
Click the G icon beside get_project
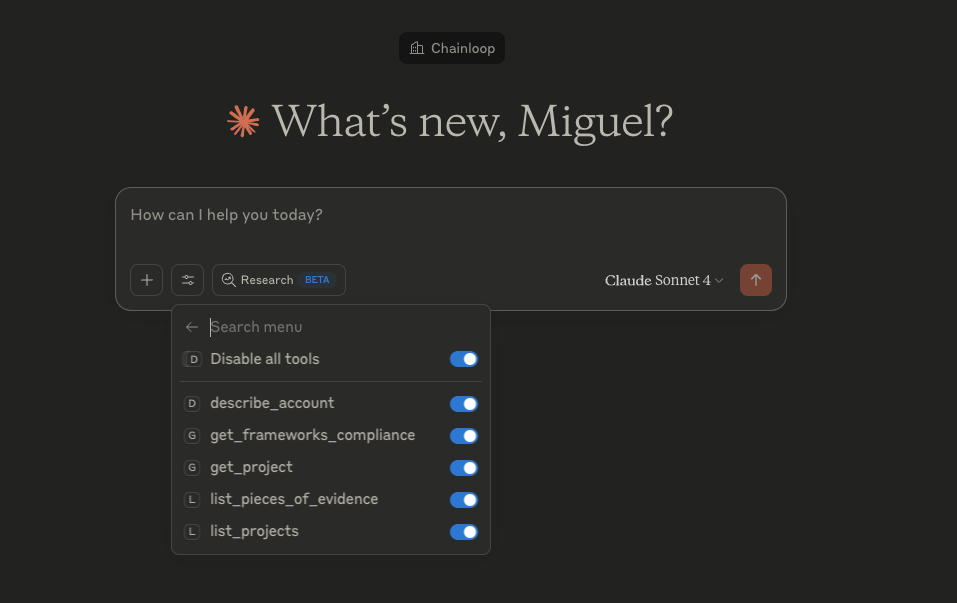[x=192, y=468]
